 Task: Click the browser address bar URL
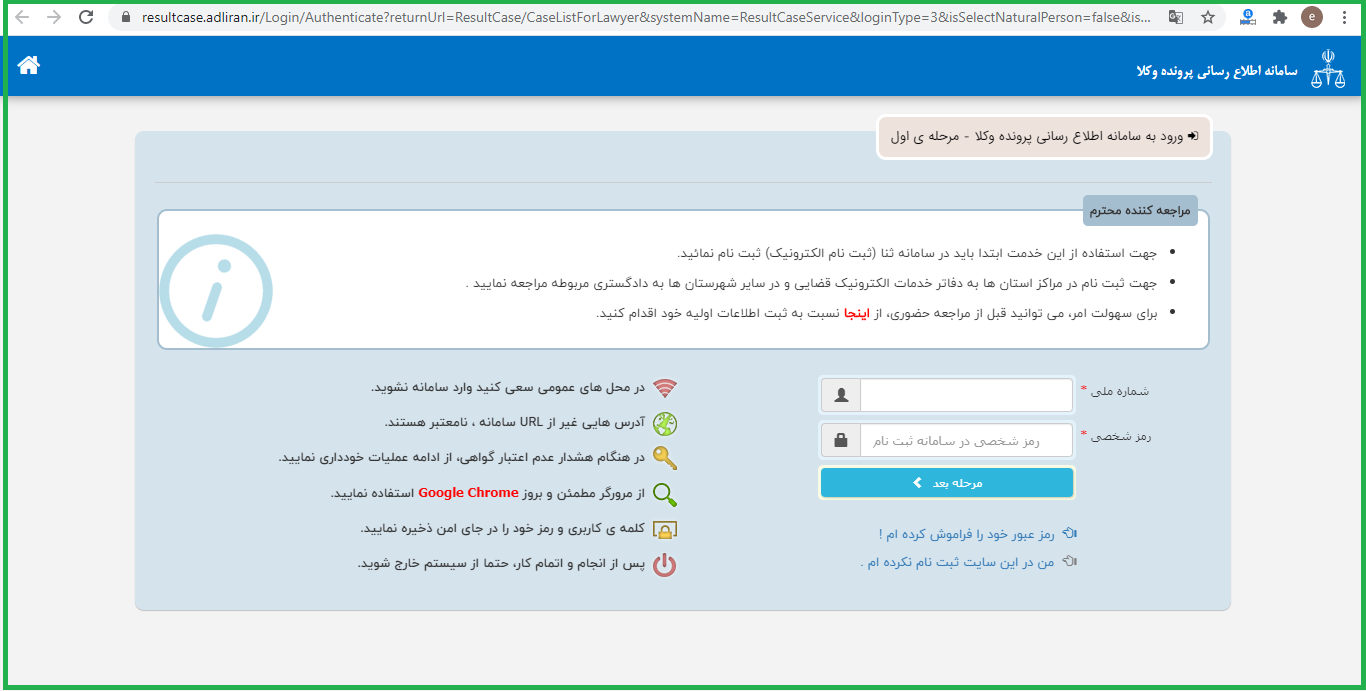click(646, 17)
